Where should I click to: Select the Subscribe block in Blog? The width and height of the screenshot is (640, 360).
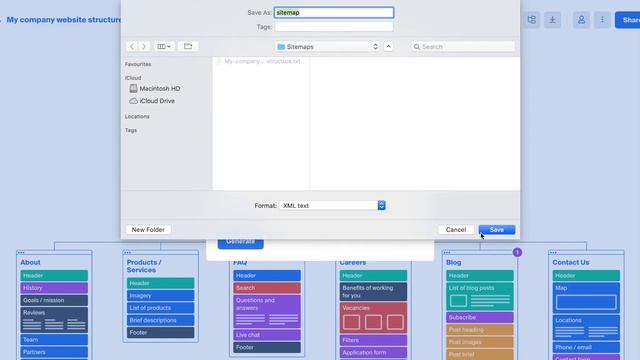480,318
